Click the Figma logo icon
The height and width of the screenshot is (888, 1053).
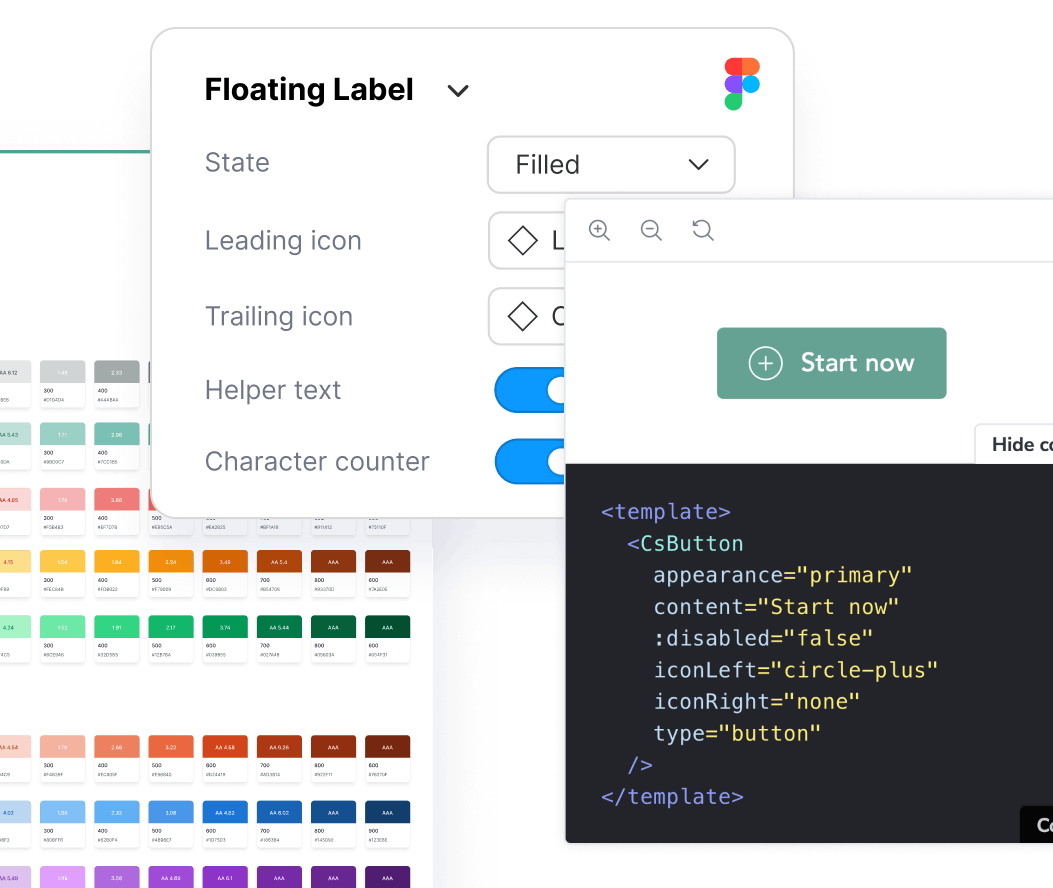pyautogui.click(x=742, y=84)
